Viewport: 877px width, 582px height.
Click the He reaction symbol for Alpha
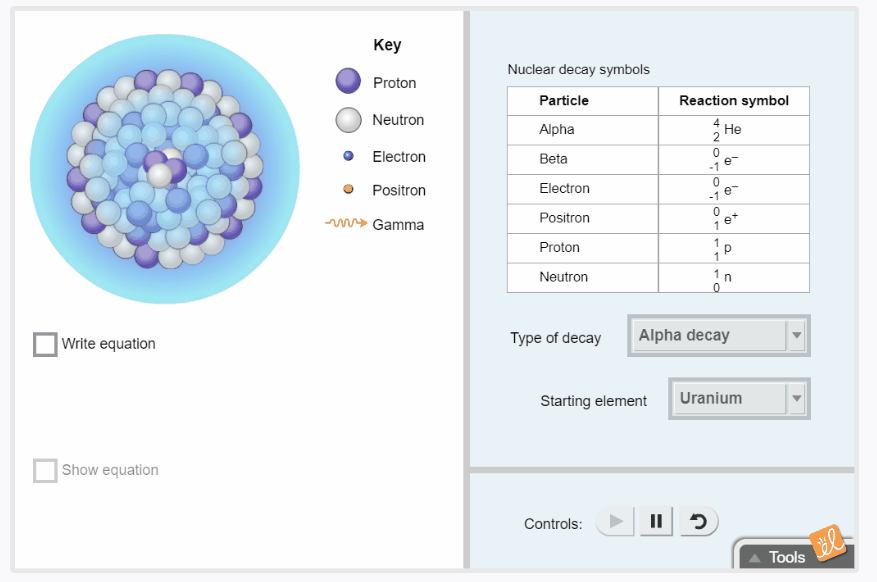pyautogui.click(x=733, y=128)
